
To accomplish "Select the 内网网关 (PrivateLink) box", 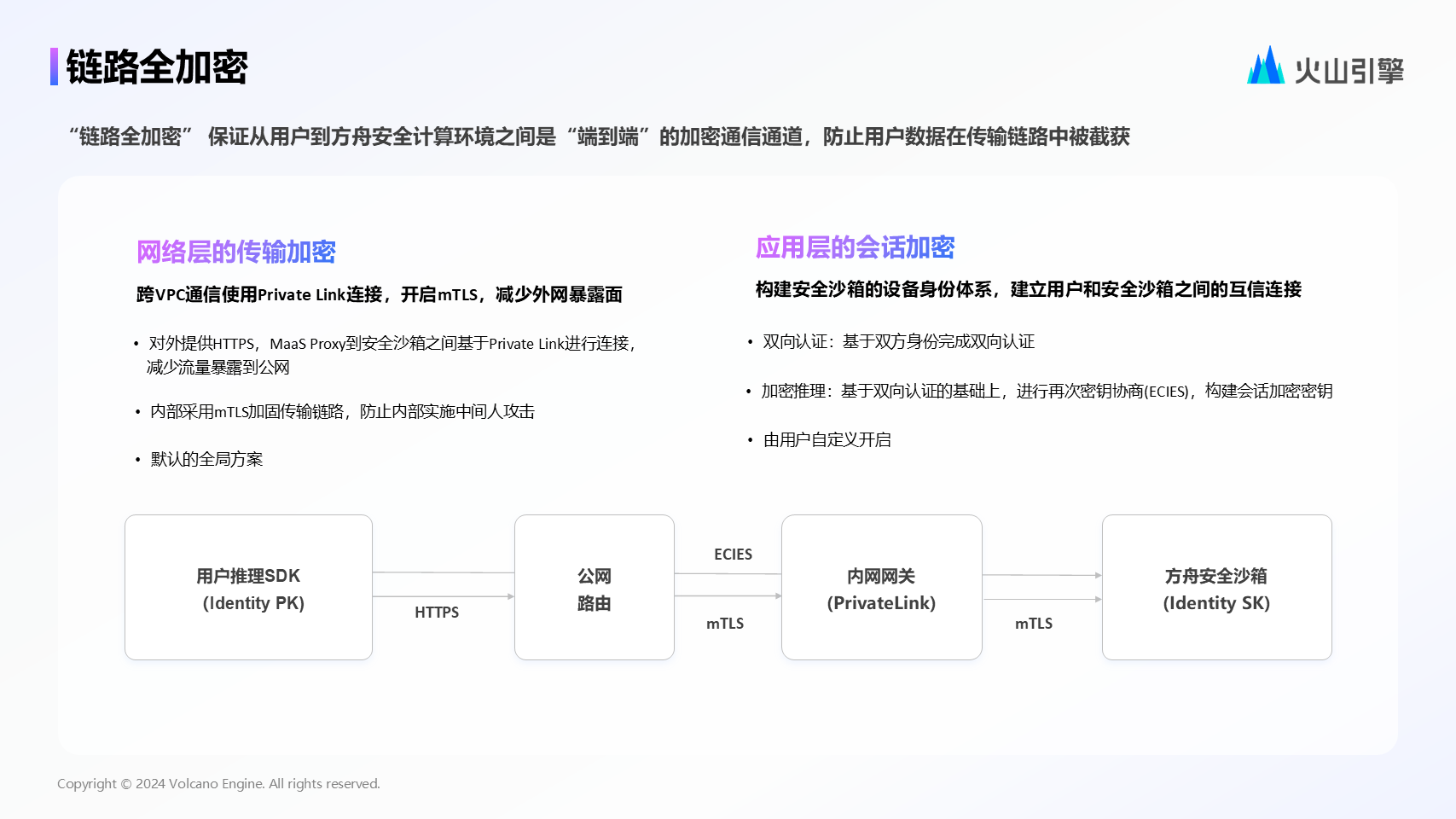I will coord(882,588).
